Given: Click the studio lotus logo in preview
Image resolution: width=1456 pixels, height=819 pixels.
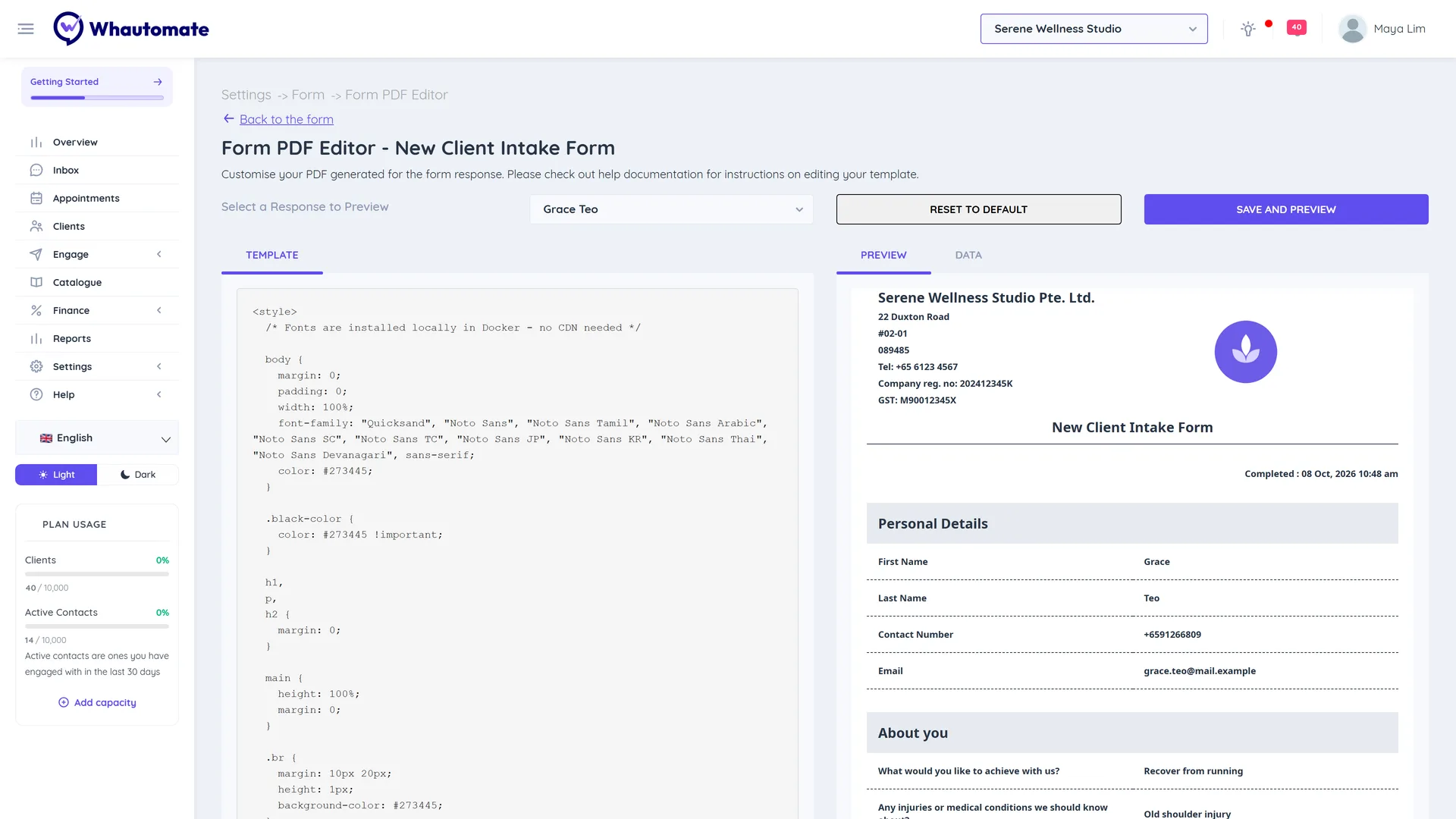Looking at the screenshot, I should point(1245,352).
